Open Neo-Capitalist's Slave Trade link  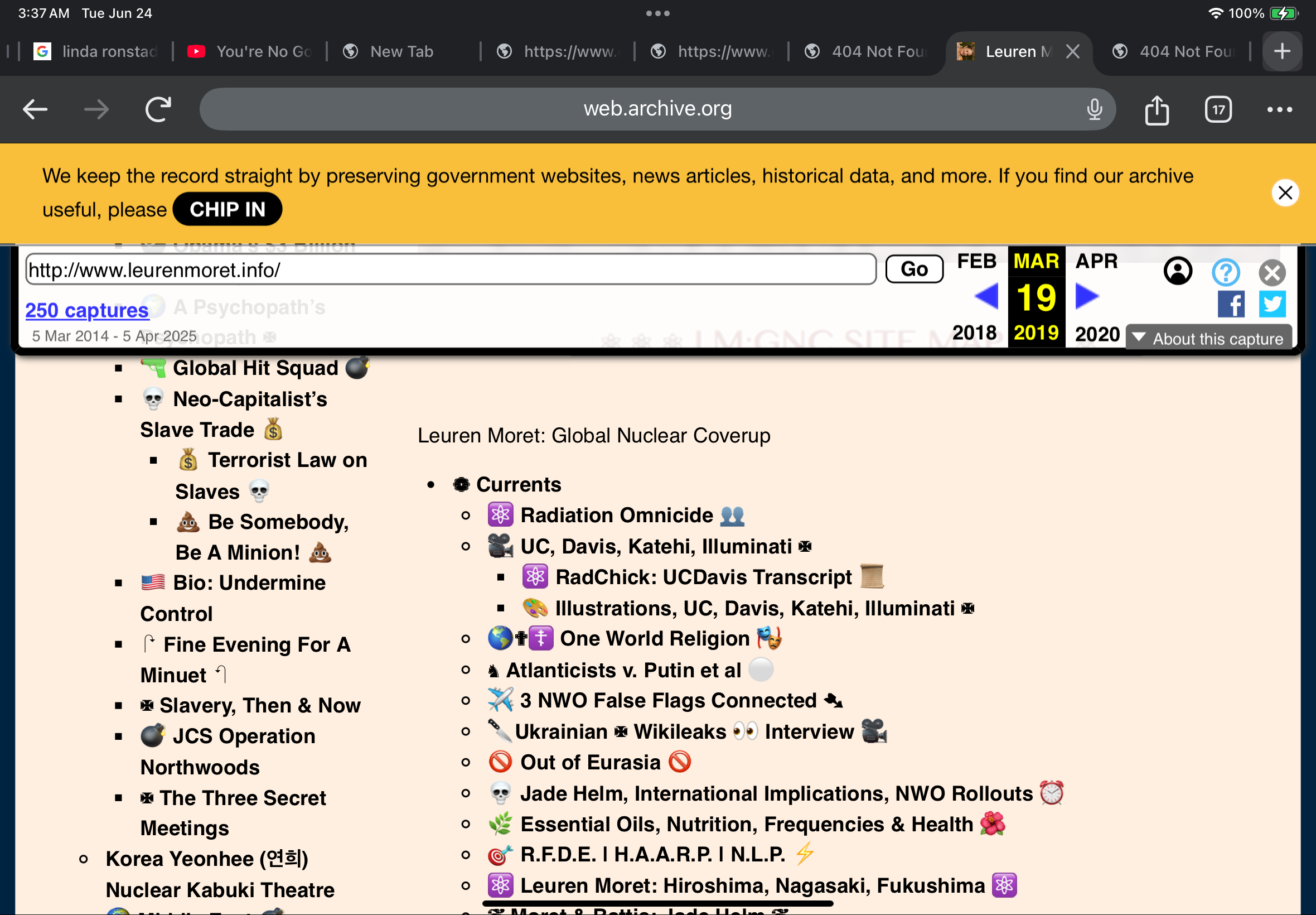234,415
